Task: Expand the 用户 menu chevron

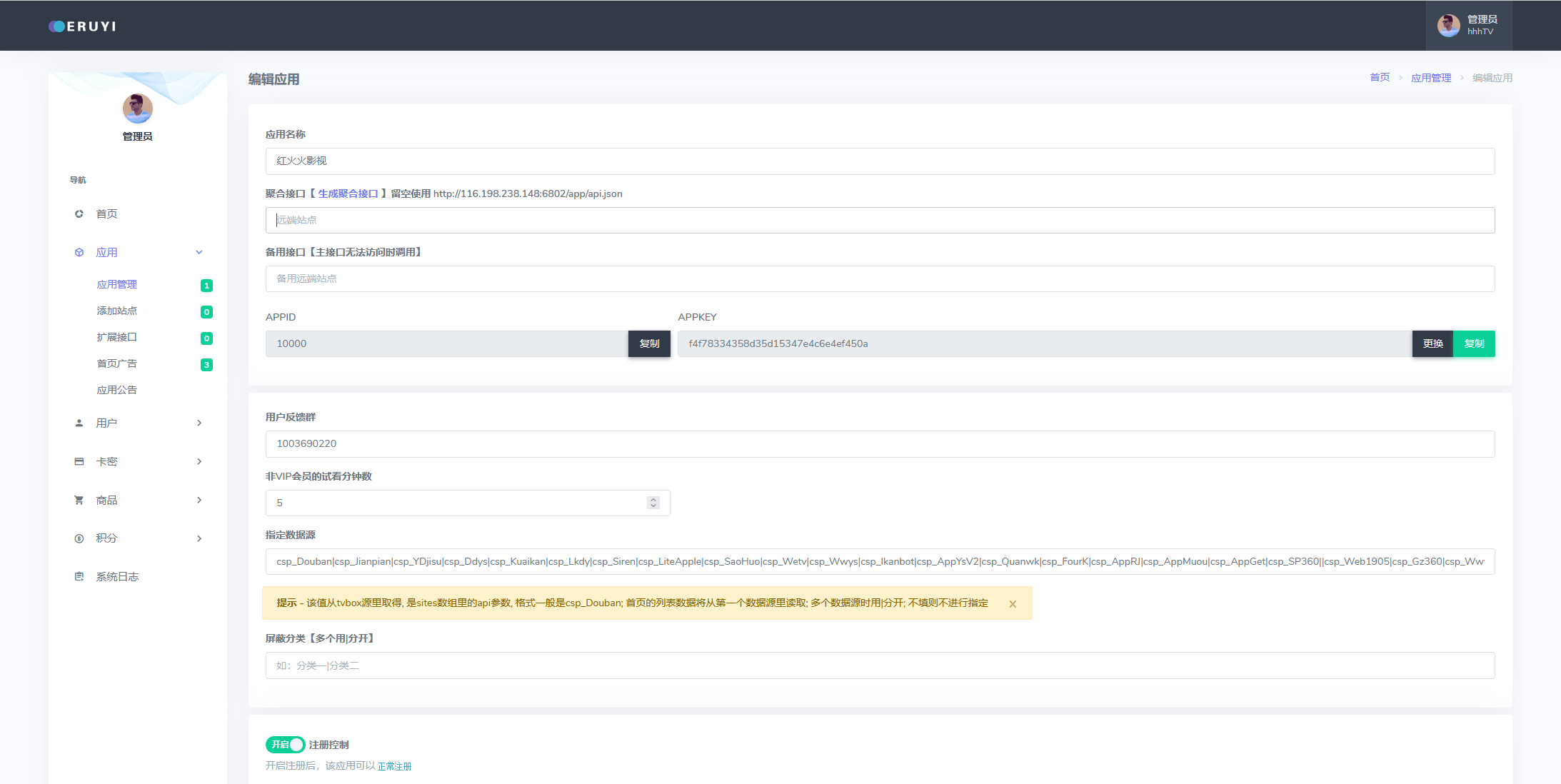Action: pos(199,423)
